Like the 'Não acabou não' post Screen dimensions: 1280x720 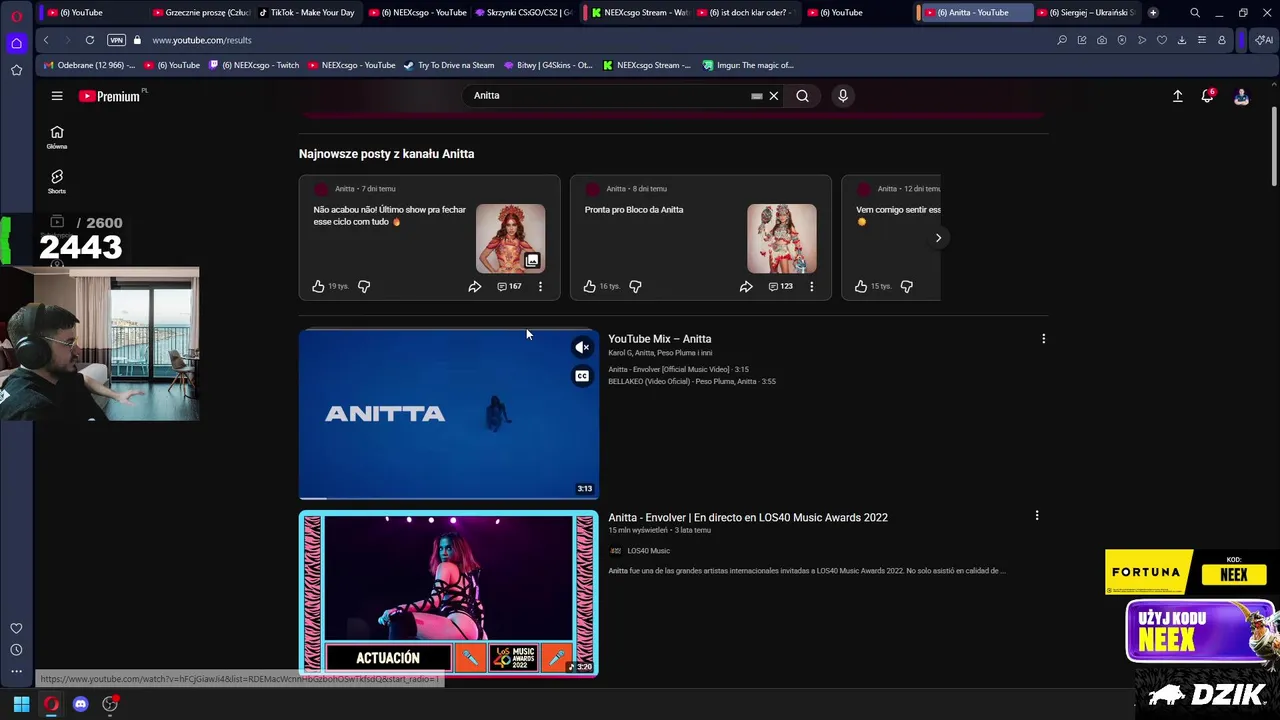pyautogui.click(x=318, y=286)
